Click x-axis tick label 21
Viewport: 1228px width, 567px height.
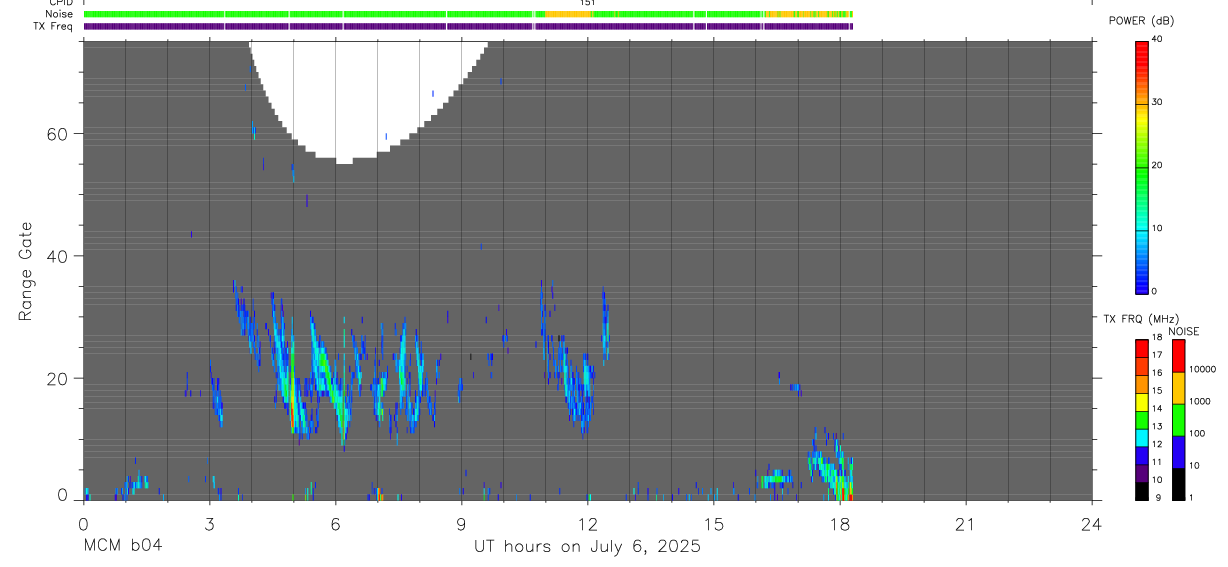pyautogui.click(x=965, y=524)
